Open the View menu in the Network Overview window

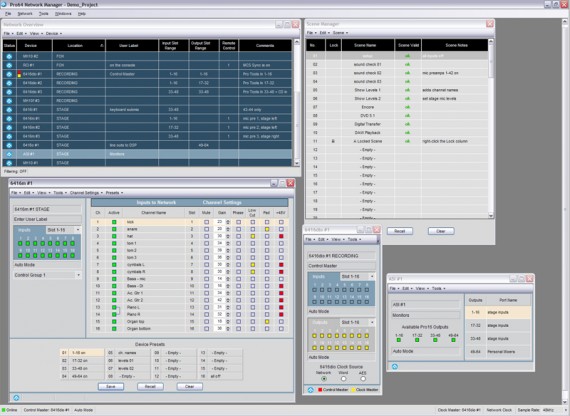[36, 33]
